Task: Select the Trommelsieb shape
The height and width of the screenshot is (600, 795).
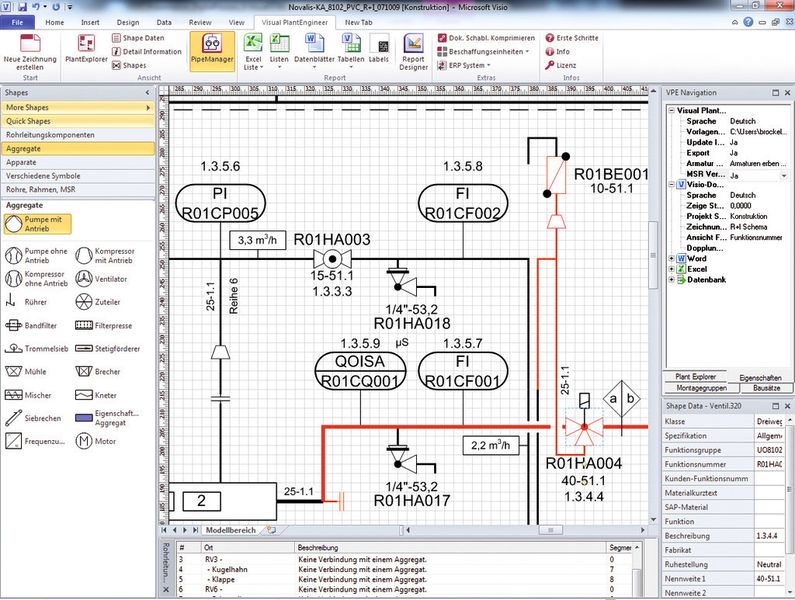Action: [36, 349]
